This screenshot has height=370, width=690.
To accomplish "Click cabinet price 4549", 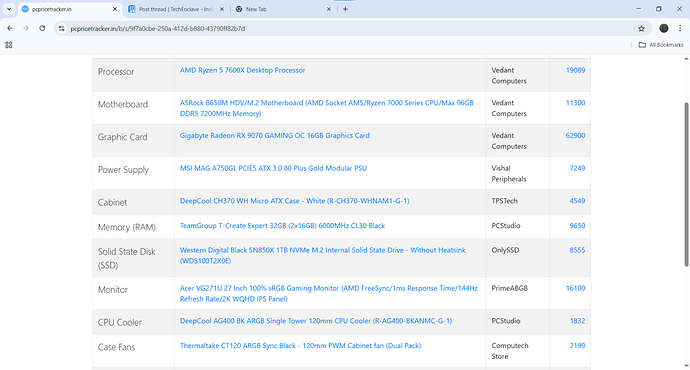I will pyautogui.click(x=577, y=201).
